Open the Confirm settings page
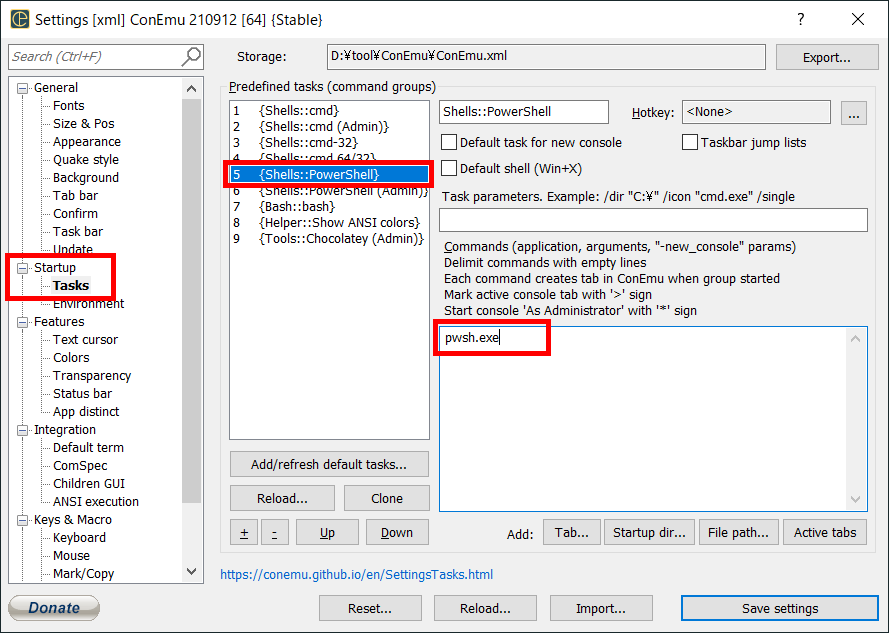 coord(75,214)
